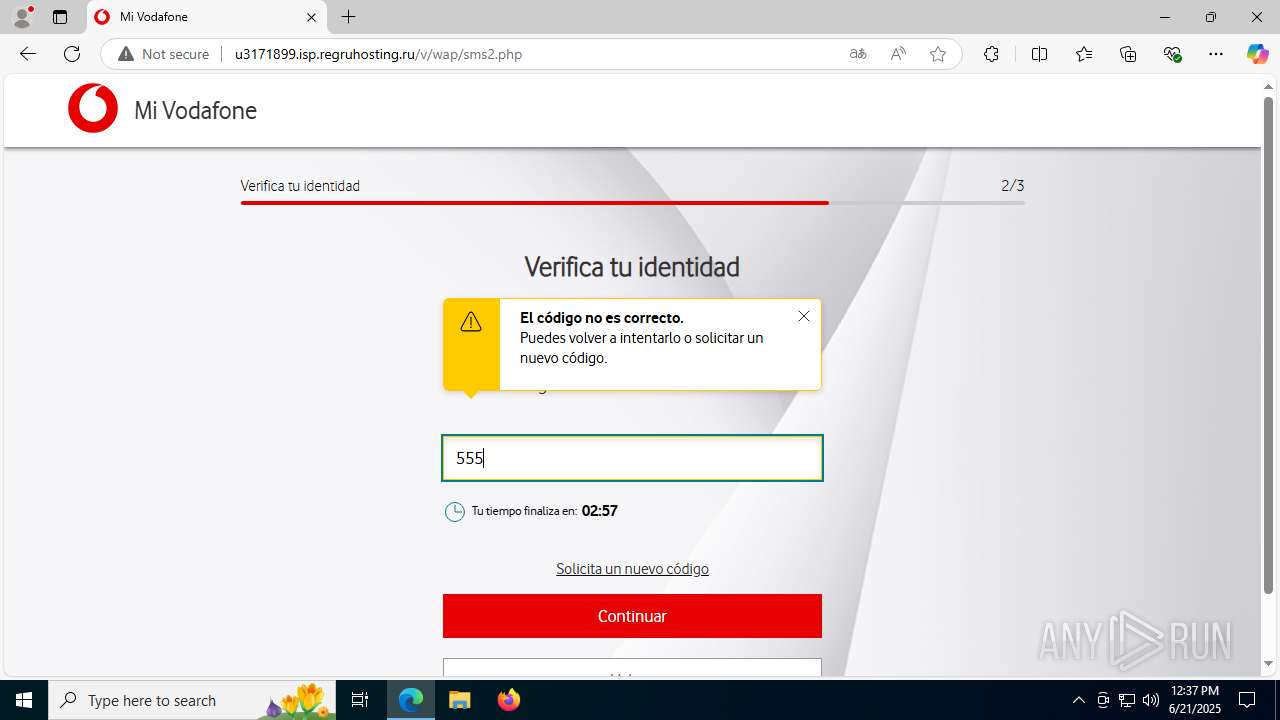Viewport: 1280px width, 720px height.
Task: Click the Not secure warning indicator
Action: coord(164,54)
